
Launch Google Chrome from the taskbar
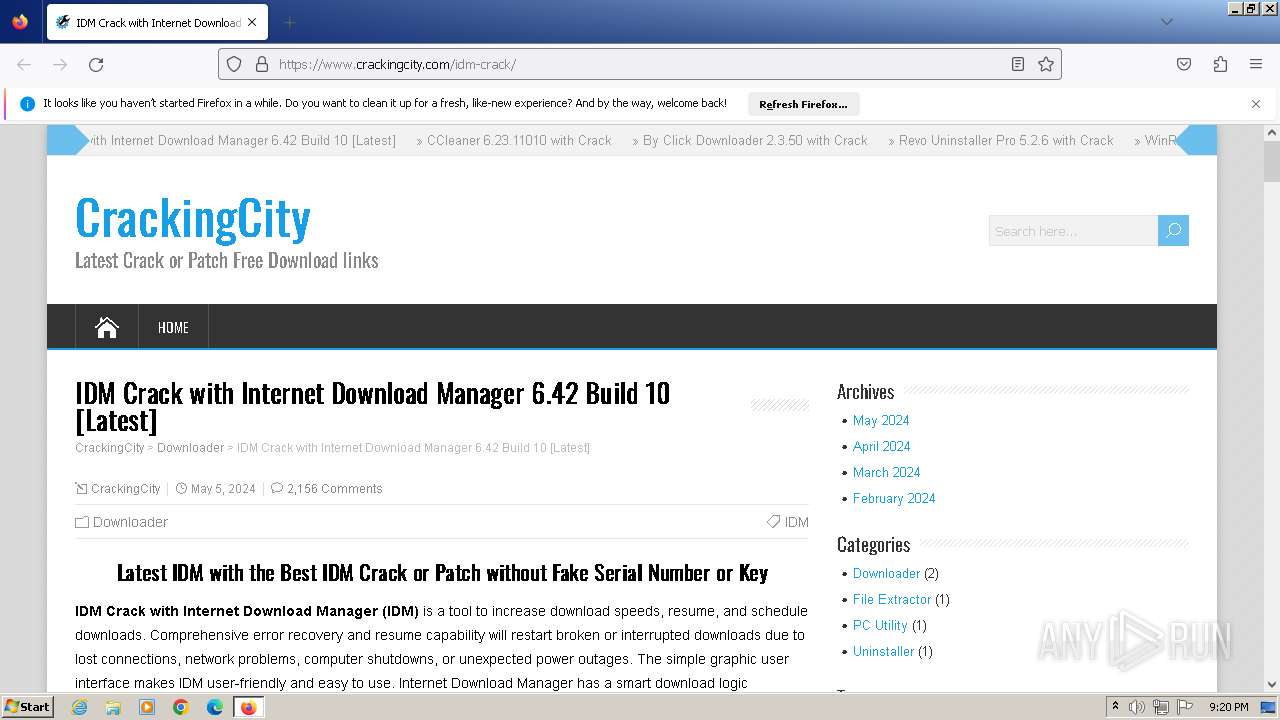(181, 707)
